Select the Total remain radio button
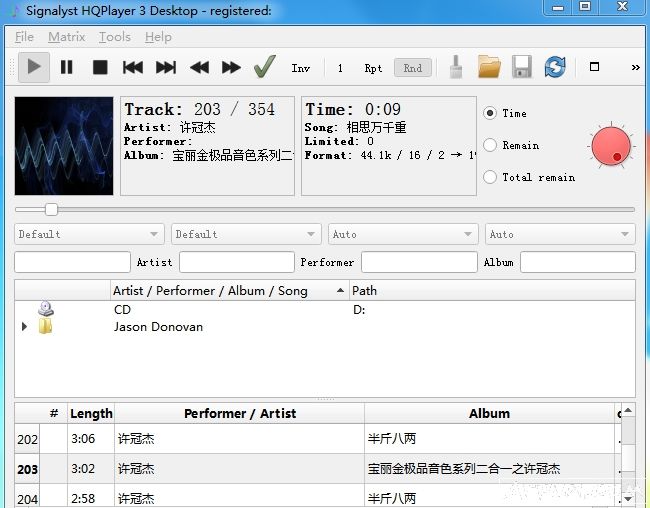The image size is (650, 508). 490,177
